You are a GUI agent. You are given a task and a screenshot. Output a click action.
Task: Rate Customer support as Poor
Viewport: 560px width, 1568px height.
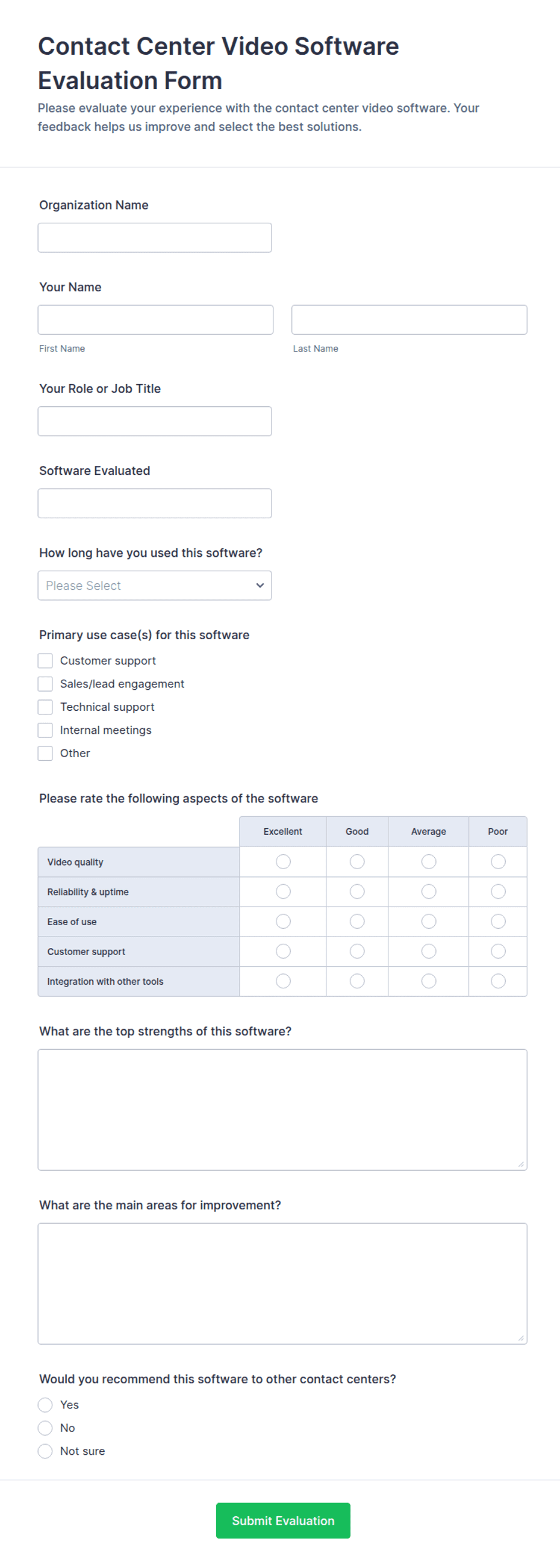499,952
